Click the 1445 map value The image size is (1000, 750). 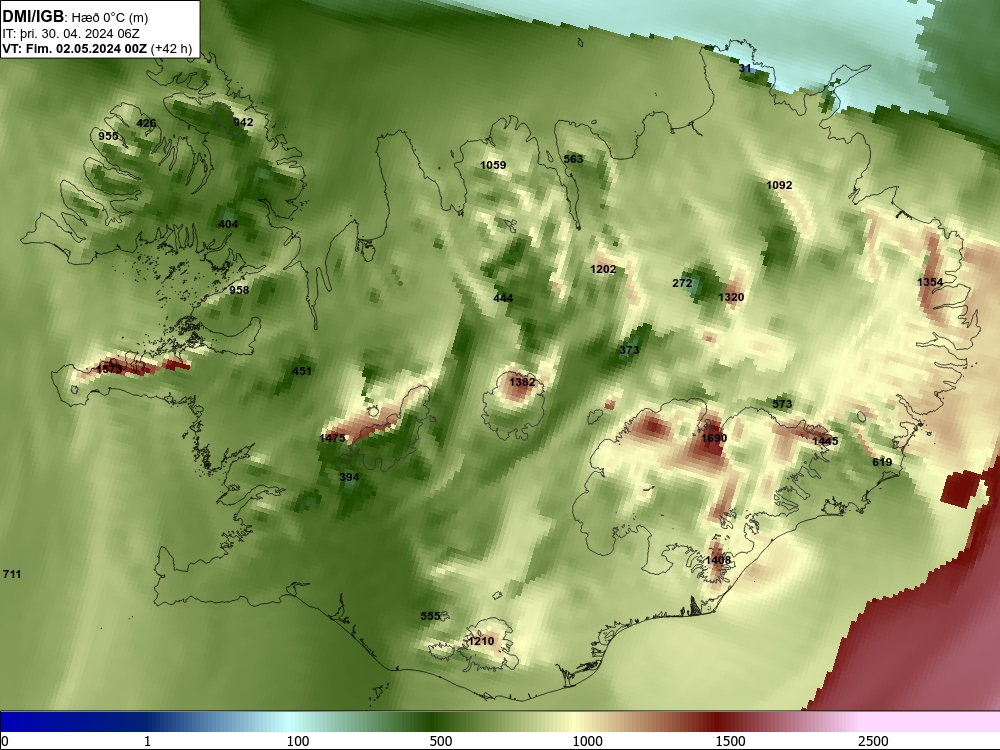[825, 441]
